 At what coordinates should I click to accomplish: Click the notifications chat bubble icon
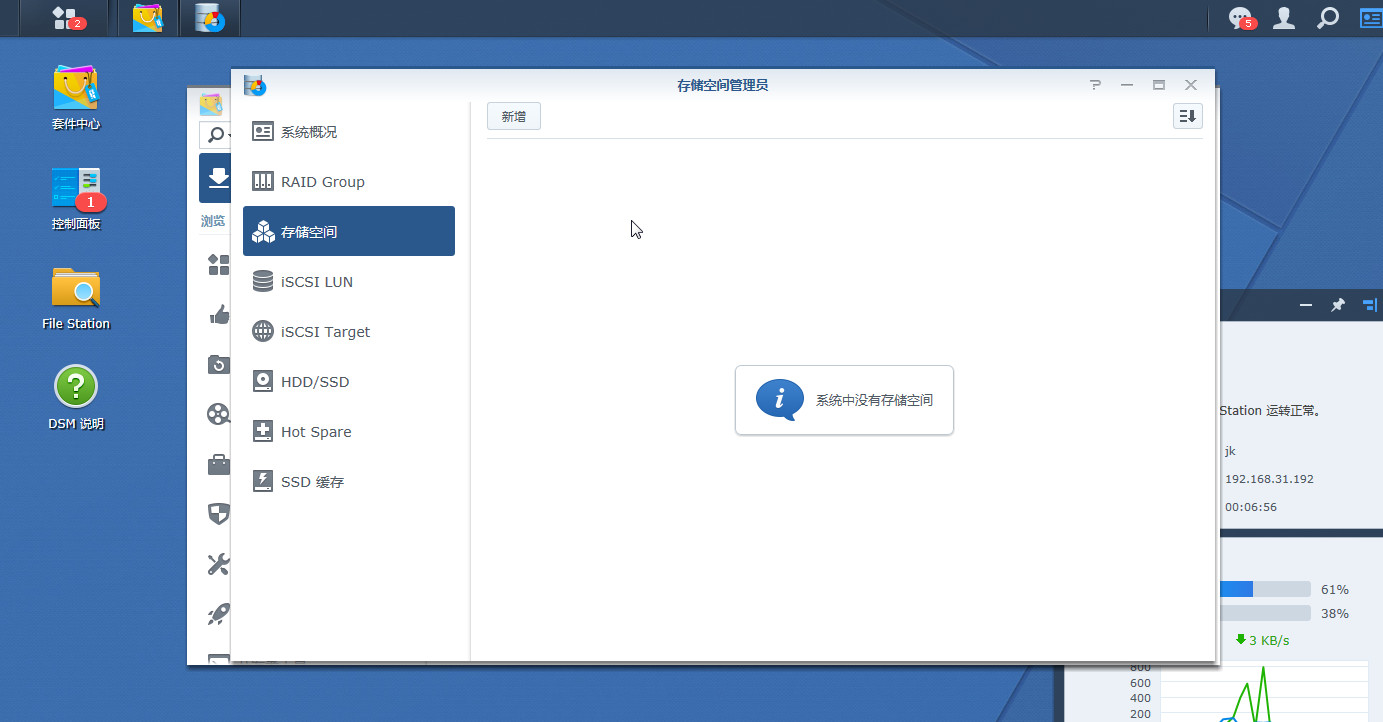click(x=1240, y=18)
